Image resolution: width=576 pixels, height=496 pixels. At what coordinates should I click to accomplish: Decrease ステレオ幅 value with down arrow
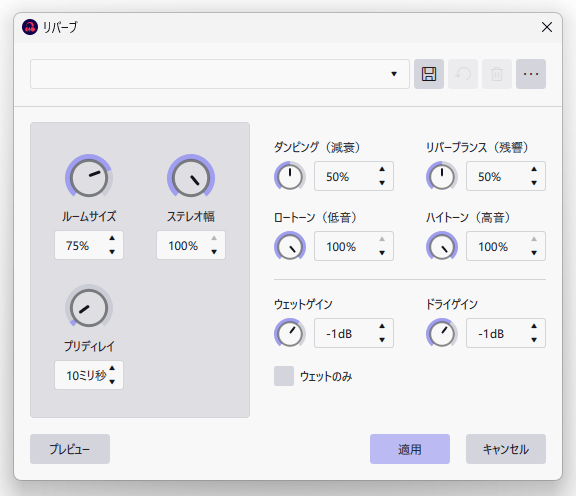(214, 252)
